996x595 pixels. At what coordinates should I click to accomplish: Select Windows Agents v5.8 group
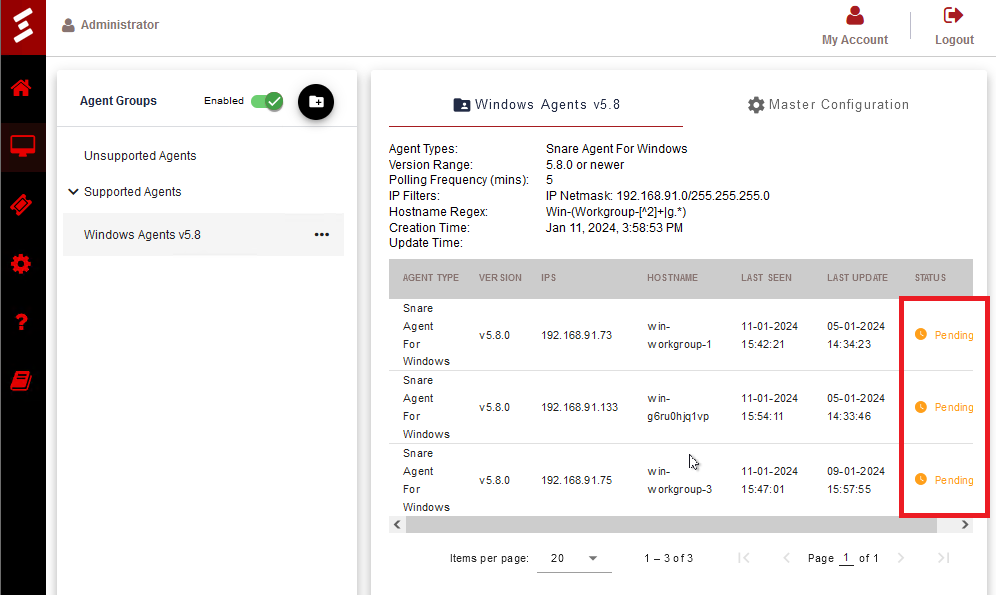click(203, 235)
